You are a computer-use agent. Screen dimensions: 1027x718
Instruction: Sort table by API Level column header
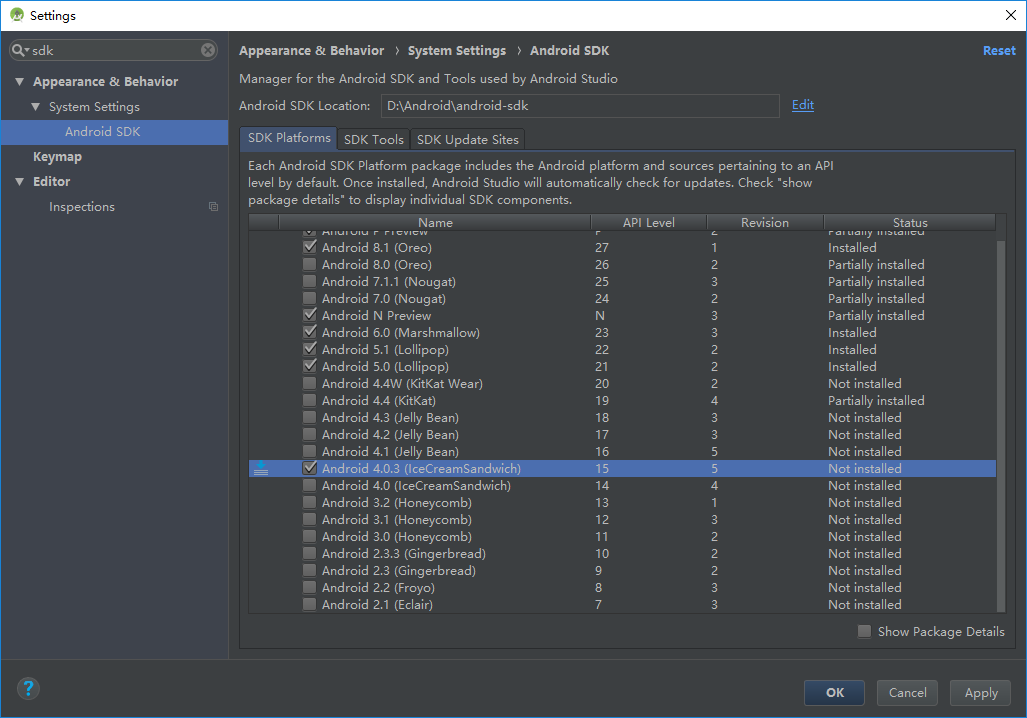(x=648, y=223)
